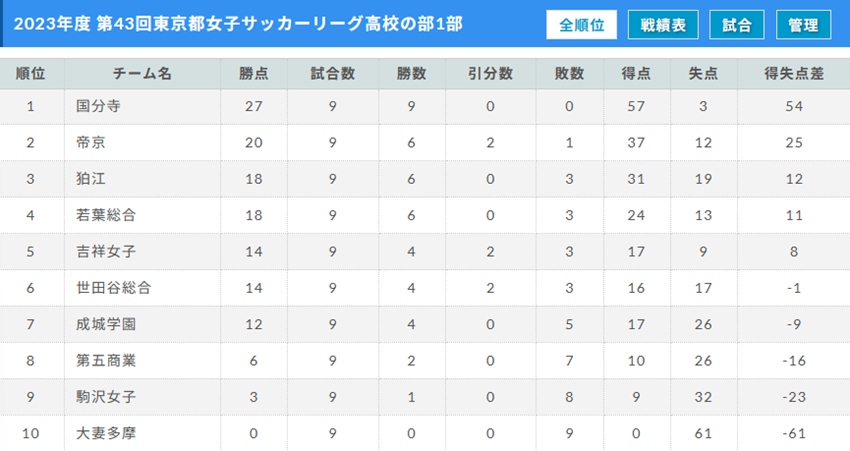Click the 得失点差 column header
This screenshot has height=451, width=850.
[794, 74]
